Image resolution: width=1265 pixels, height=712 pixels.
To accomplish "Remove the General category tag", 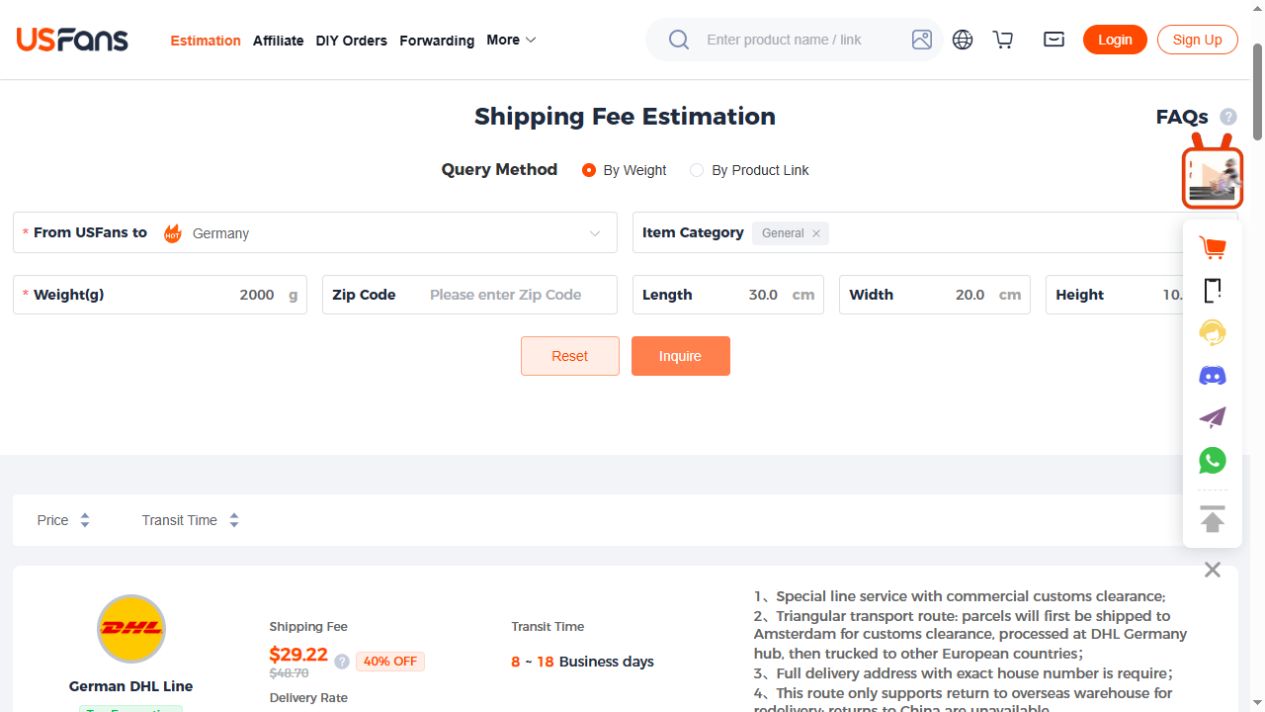I will pyautogui.click(x=816, y=233).
